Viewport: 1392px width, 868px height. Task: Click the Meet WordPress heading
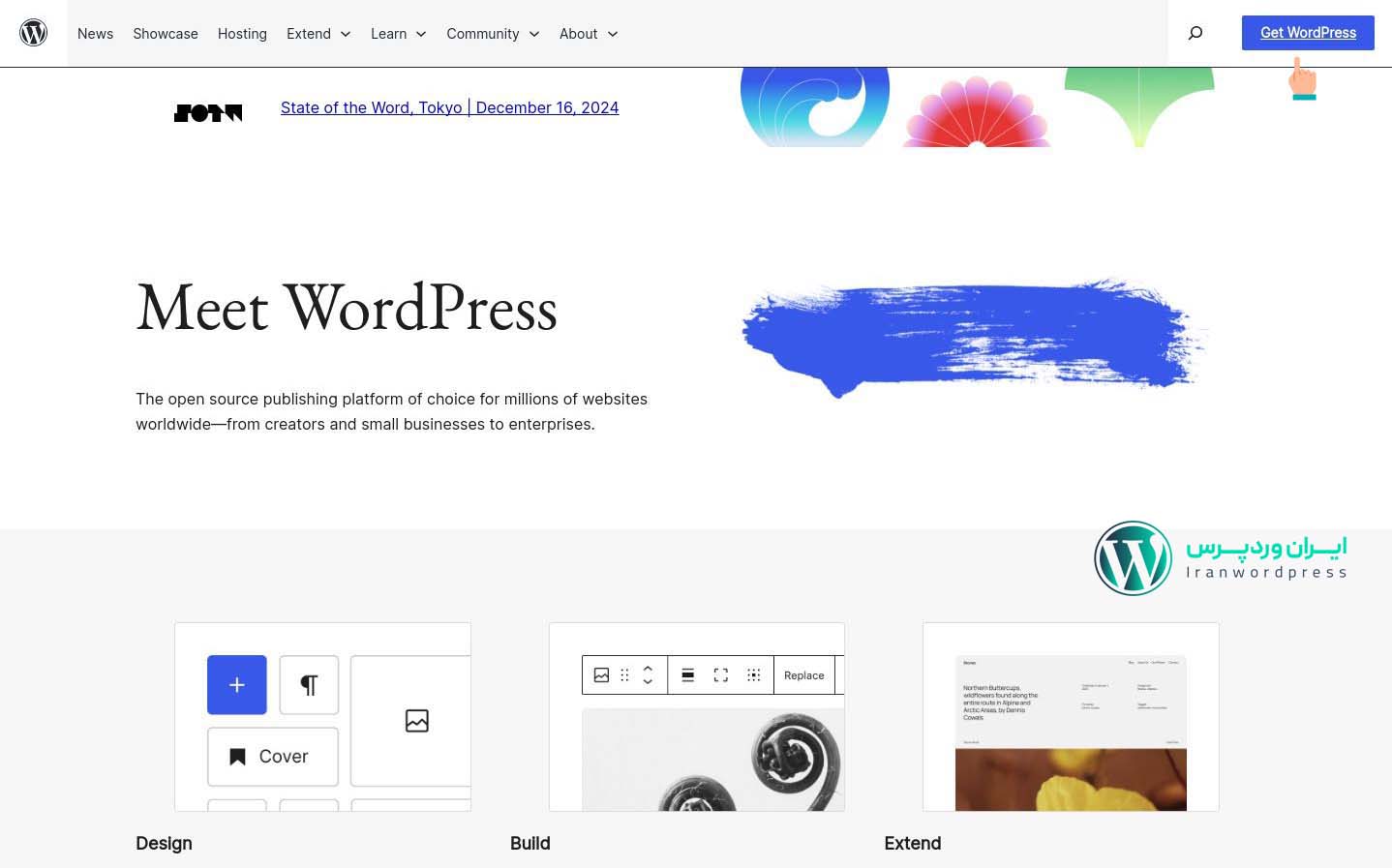[347, 309]
